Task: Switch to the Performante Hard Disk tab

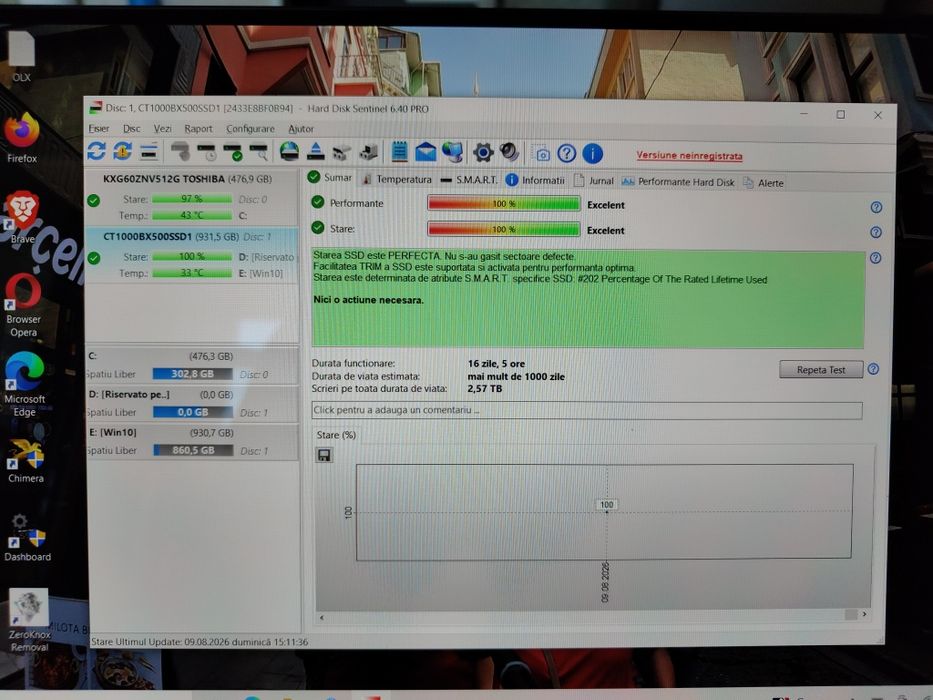Action: (678, 182)
